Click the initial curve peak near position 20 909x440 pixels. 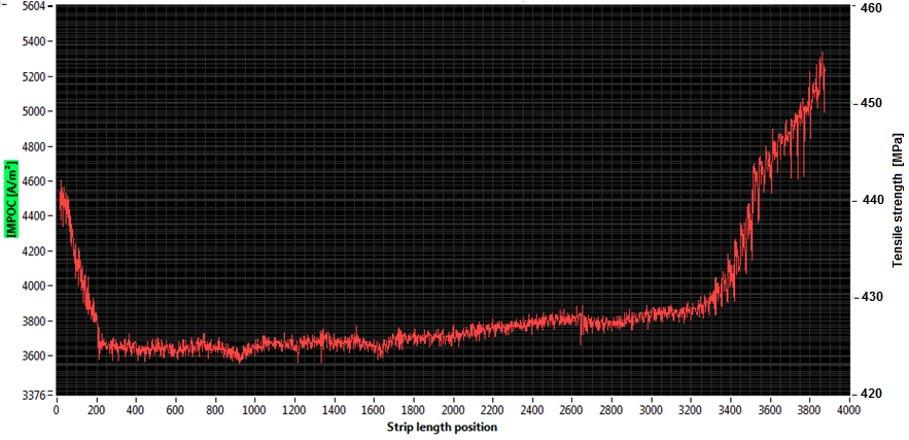(61, 183)
